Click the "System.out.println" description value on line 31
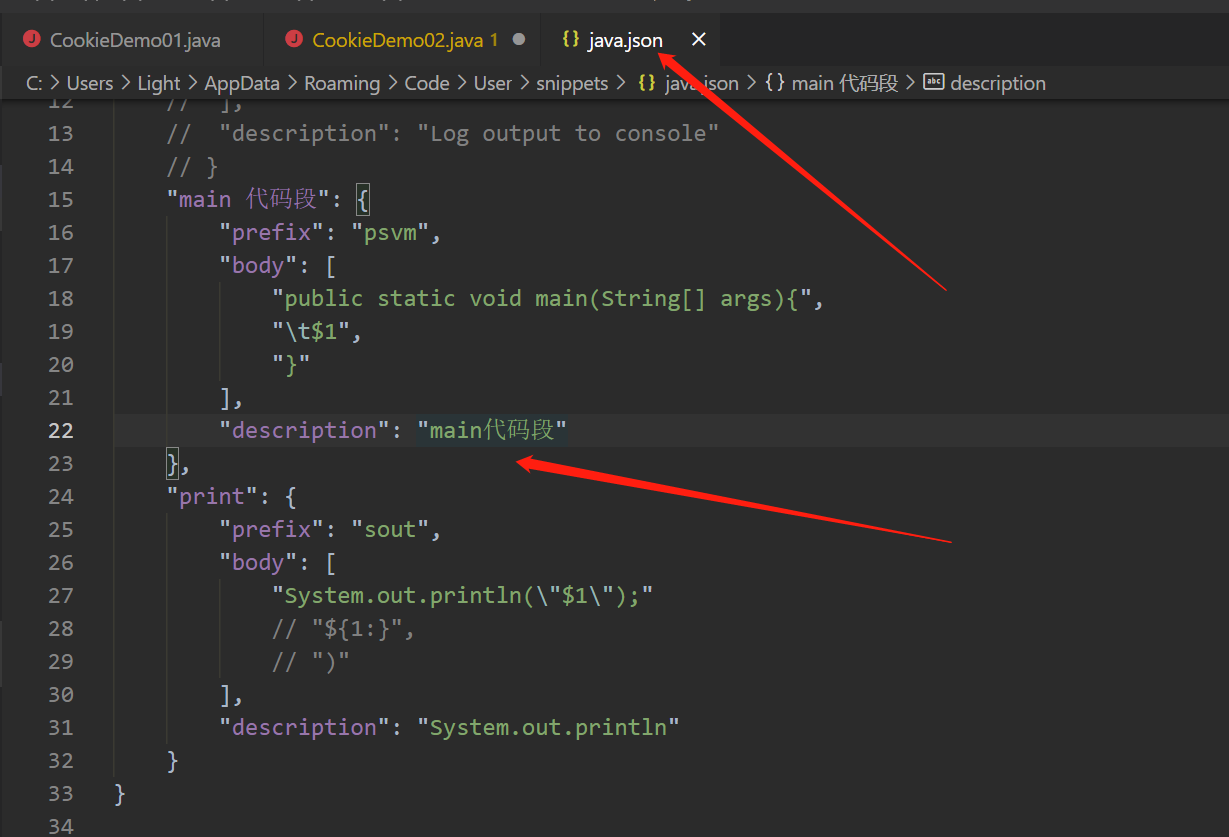The width and height of the screenshot is (1229, 837). tap(548, 727)
